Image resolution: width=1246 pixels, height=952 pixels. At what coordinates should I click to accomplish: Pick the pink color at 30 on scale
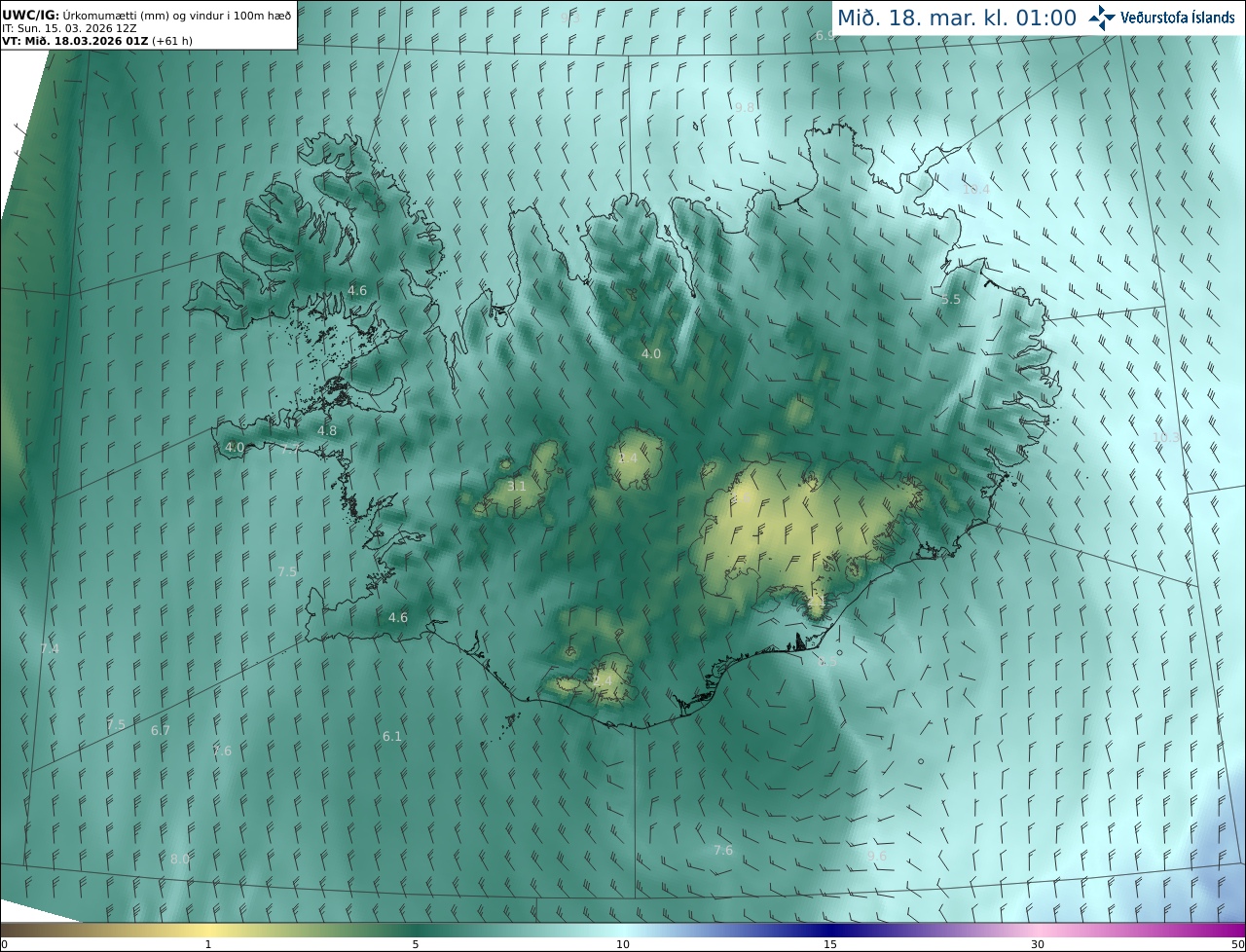(x=1038, y=930)
